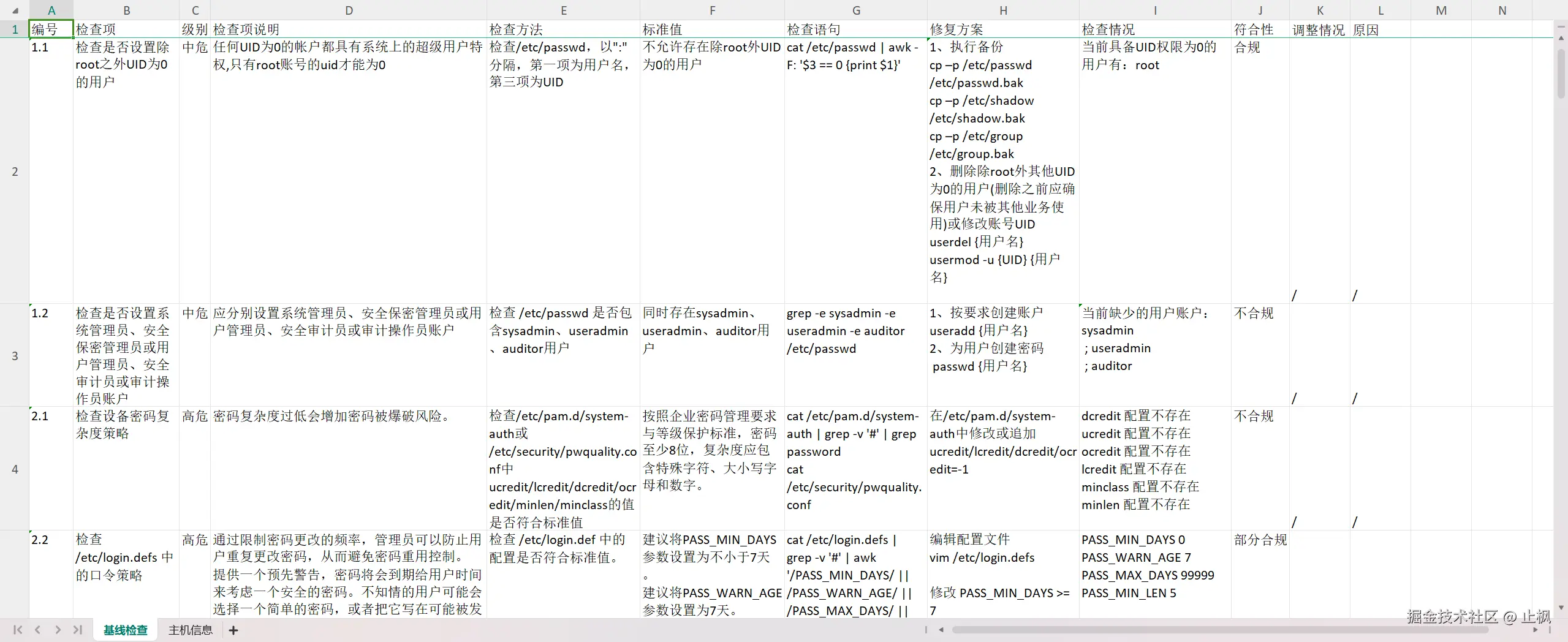Viewport: 1568px width, 642px height.
Task: Select the 符合性 header cell
Action: point(1260,29)
